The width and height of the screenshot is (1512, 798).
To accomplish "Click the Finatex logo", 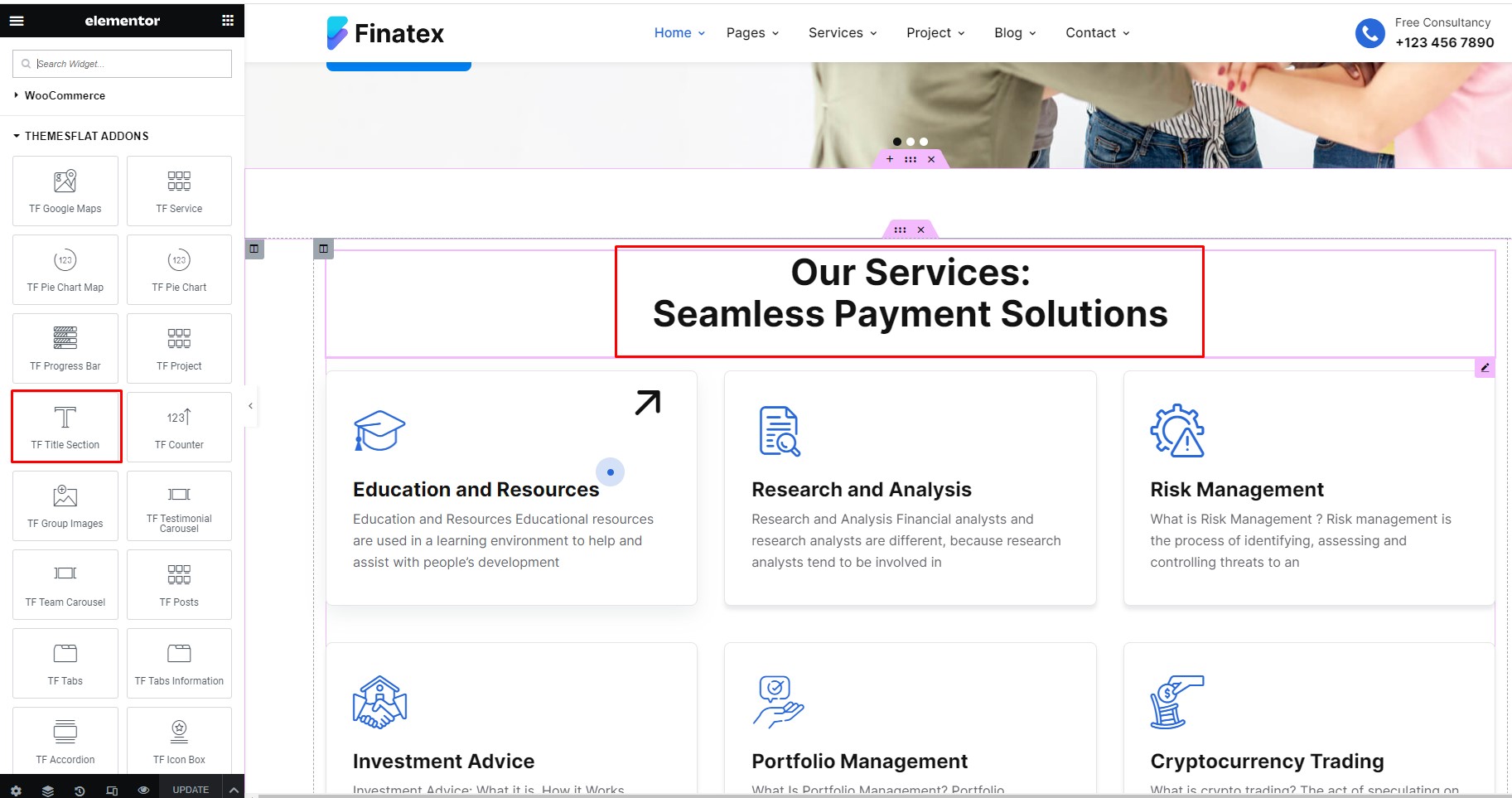I will (385, 33).
